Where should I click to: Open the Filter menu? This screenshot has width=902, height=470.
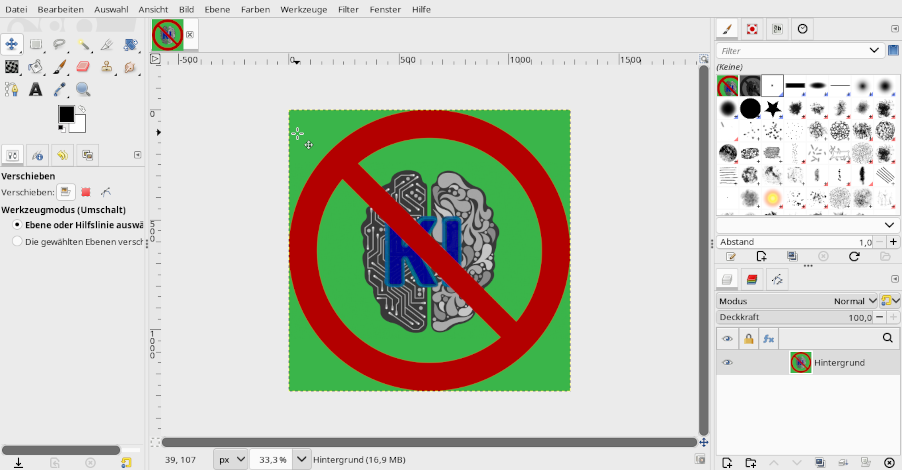348,8
